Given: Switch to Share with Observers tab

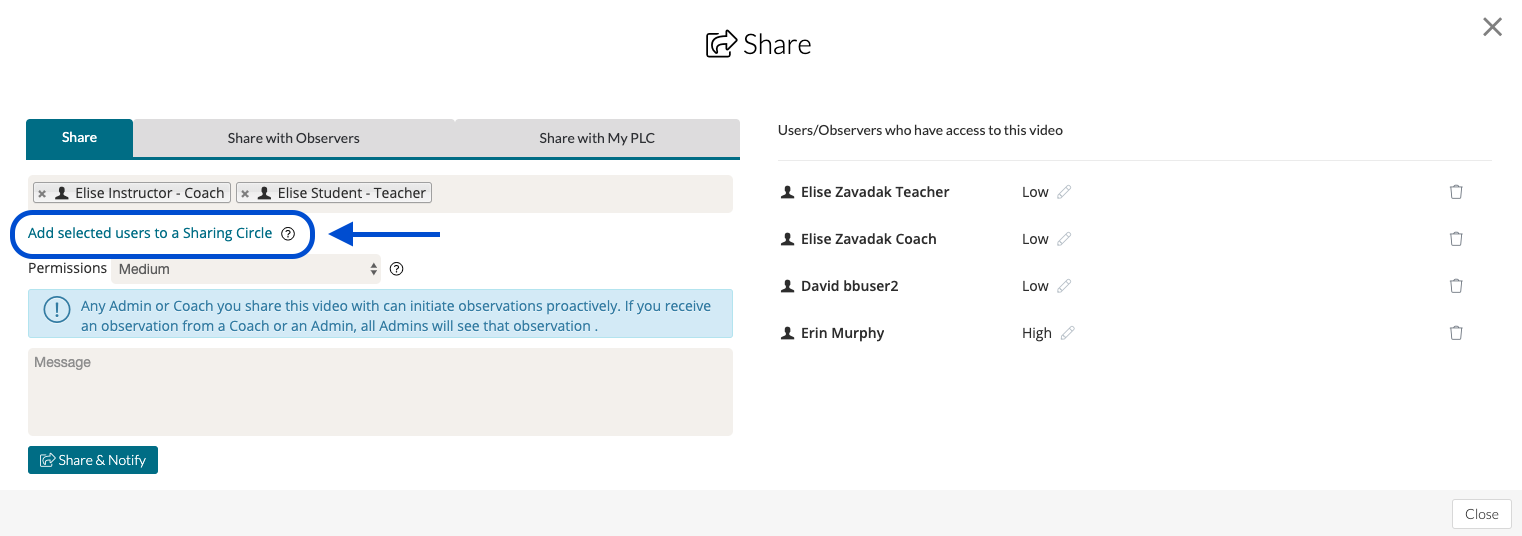Looking at the screenshot, I should (293, 138).
